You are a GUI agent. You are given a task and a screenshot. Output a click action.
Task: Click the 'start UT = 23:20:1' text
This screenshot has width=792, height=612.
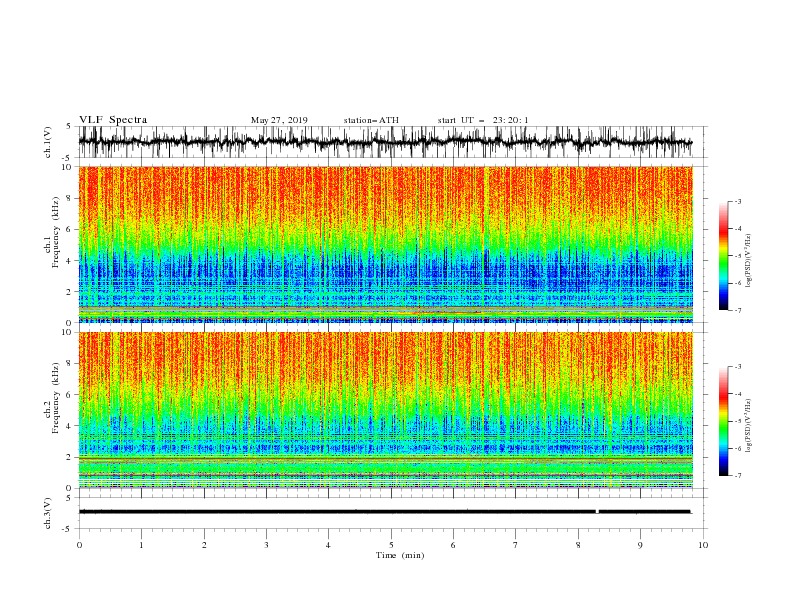pos(483,120)
